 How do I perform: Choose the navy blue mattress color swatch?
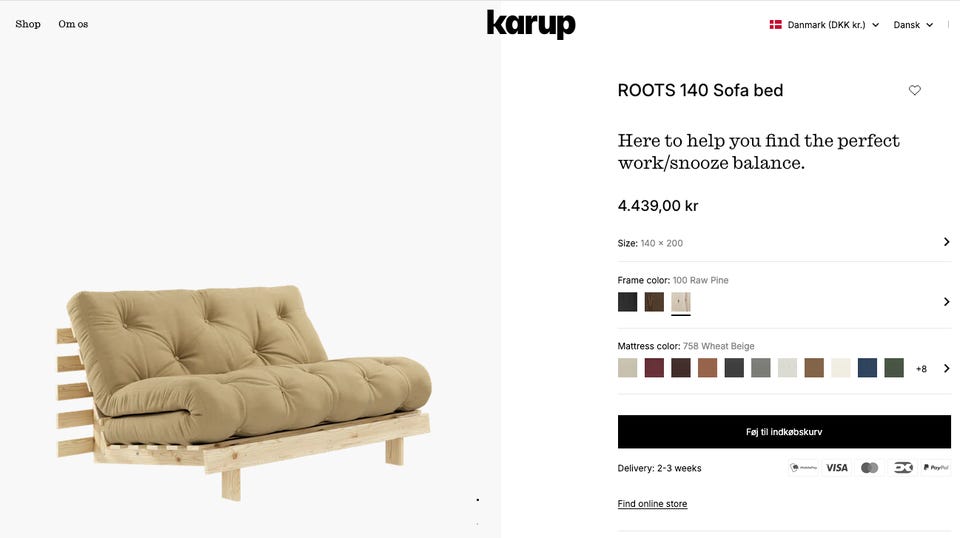[867, 368]
